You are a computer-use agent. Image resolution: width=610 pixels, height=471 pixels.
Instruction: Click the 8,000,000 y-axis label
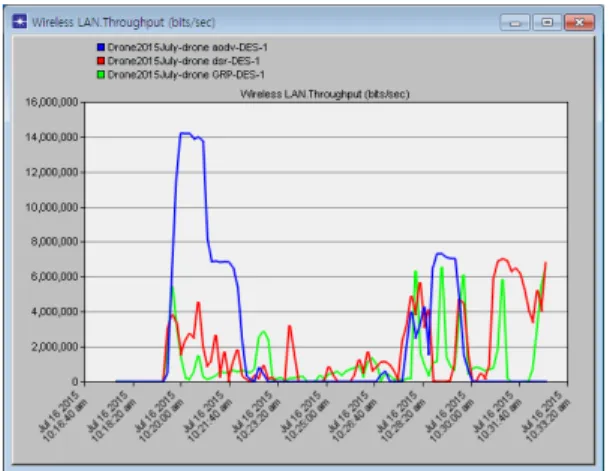click(54, 242)
